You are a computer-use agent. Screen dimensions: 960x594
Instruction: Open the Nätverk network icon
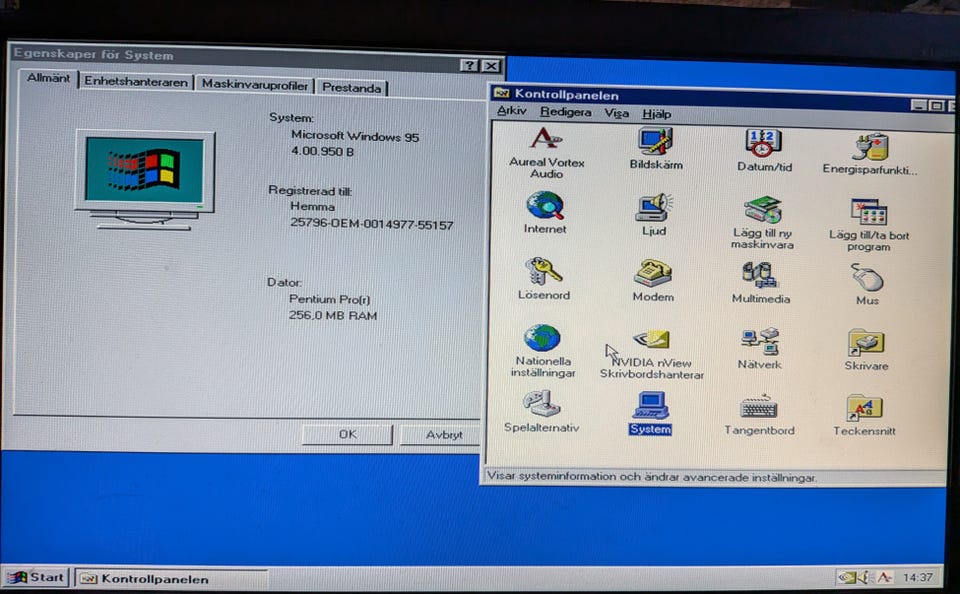[x=759, y=342]
